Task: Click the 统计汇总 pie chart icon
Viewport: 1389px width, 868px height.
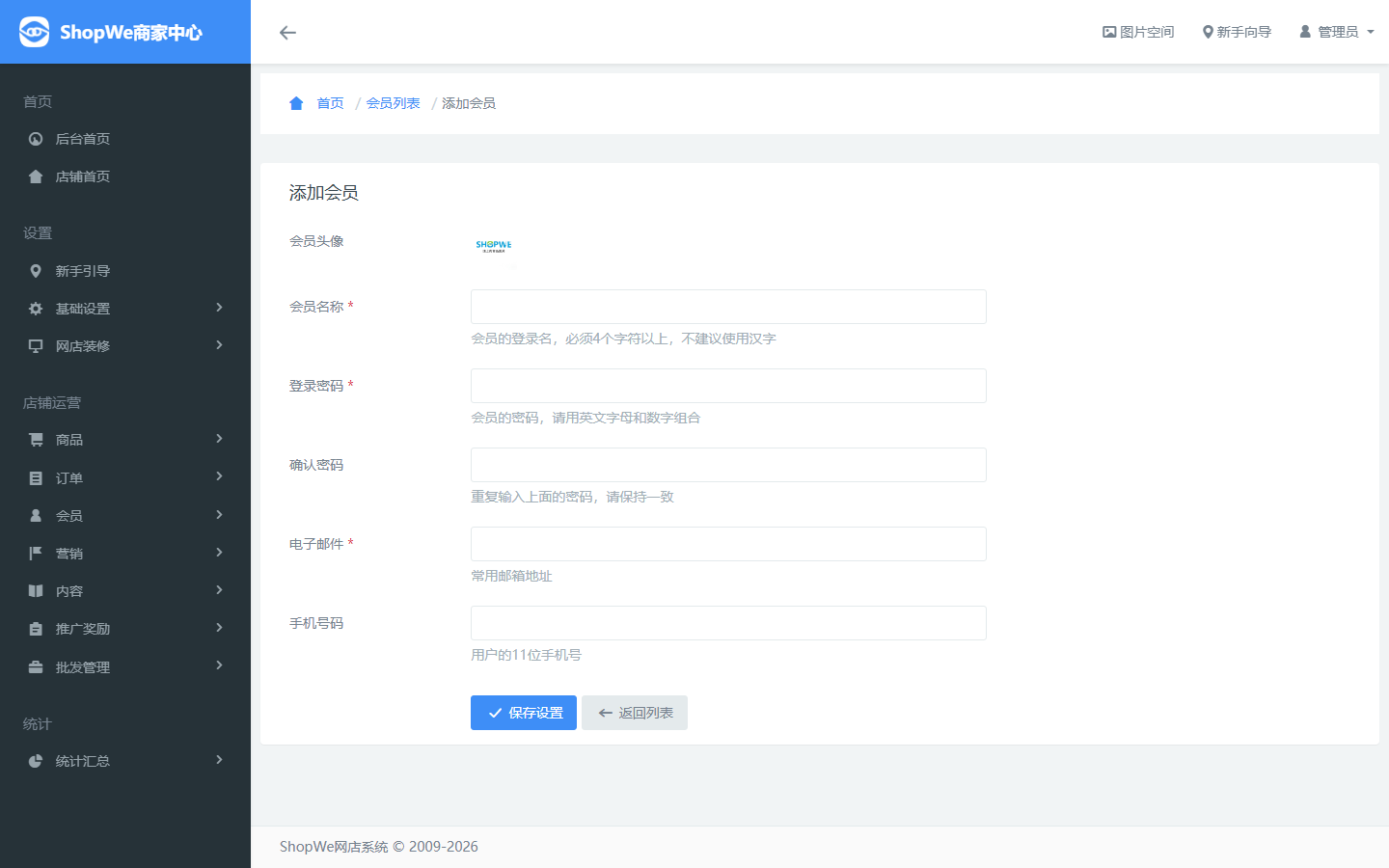Action: click(x=36, y=761)
